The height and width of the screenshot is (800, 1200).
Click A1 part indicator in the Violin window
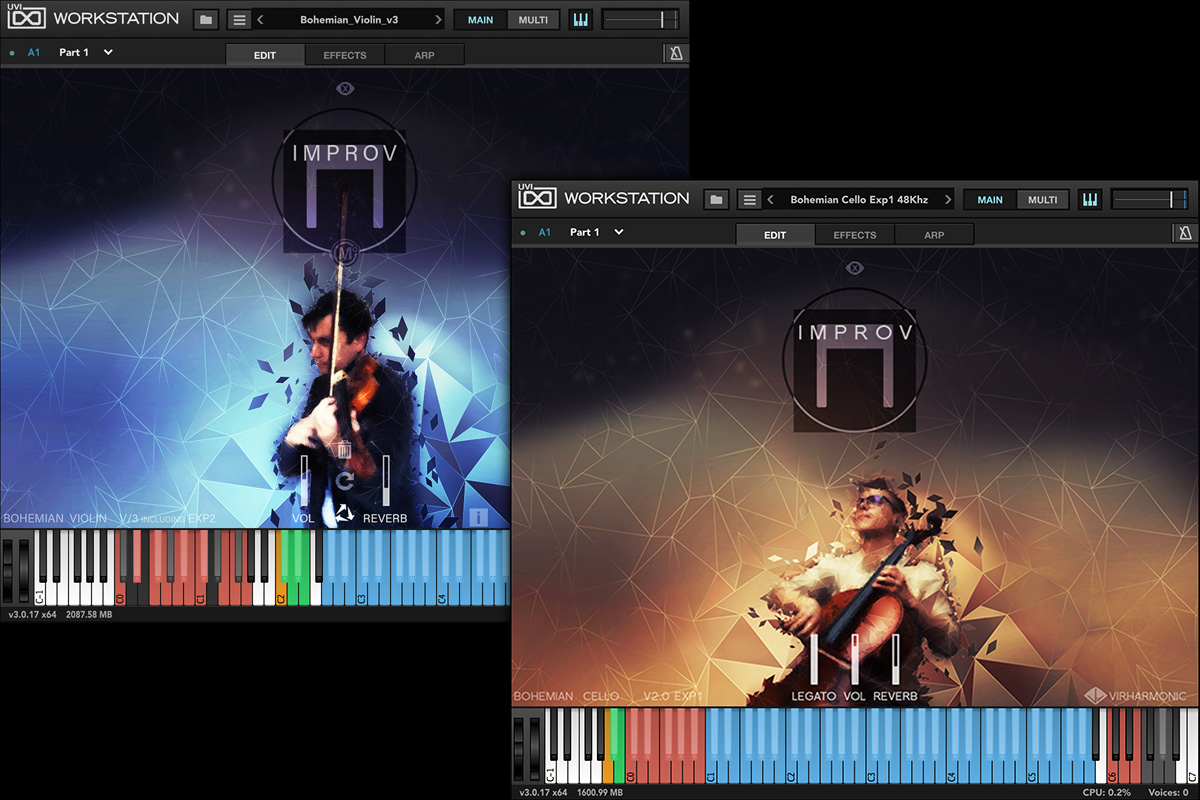click(34, 52)
